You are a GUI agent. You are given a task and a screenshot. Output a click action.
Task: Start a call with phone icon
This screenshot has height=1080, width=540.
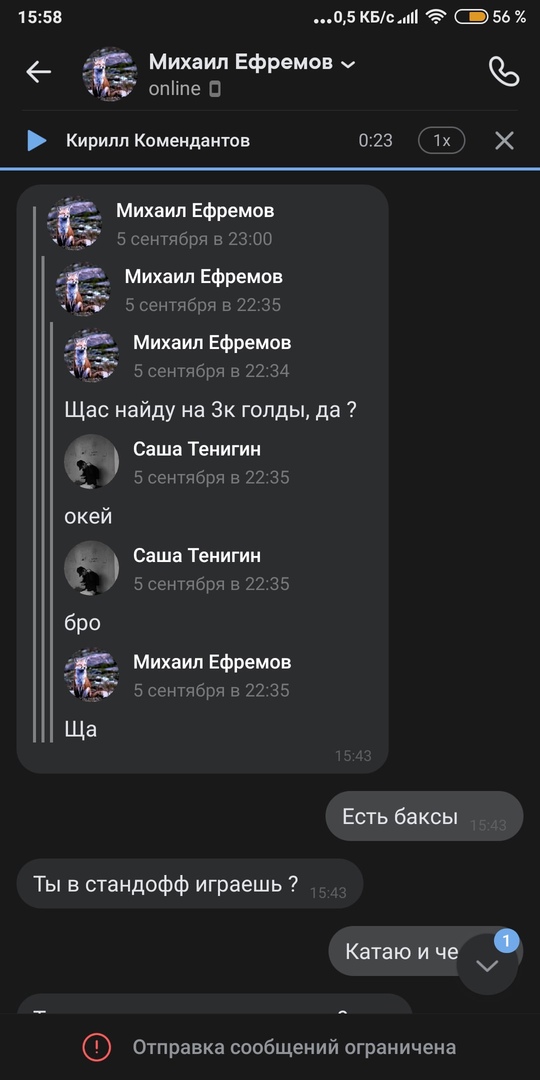pyautogui.click(x=503, y=71)
